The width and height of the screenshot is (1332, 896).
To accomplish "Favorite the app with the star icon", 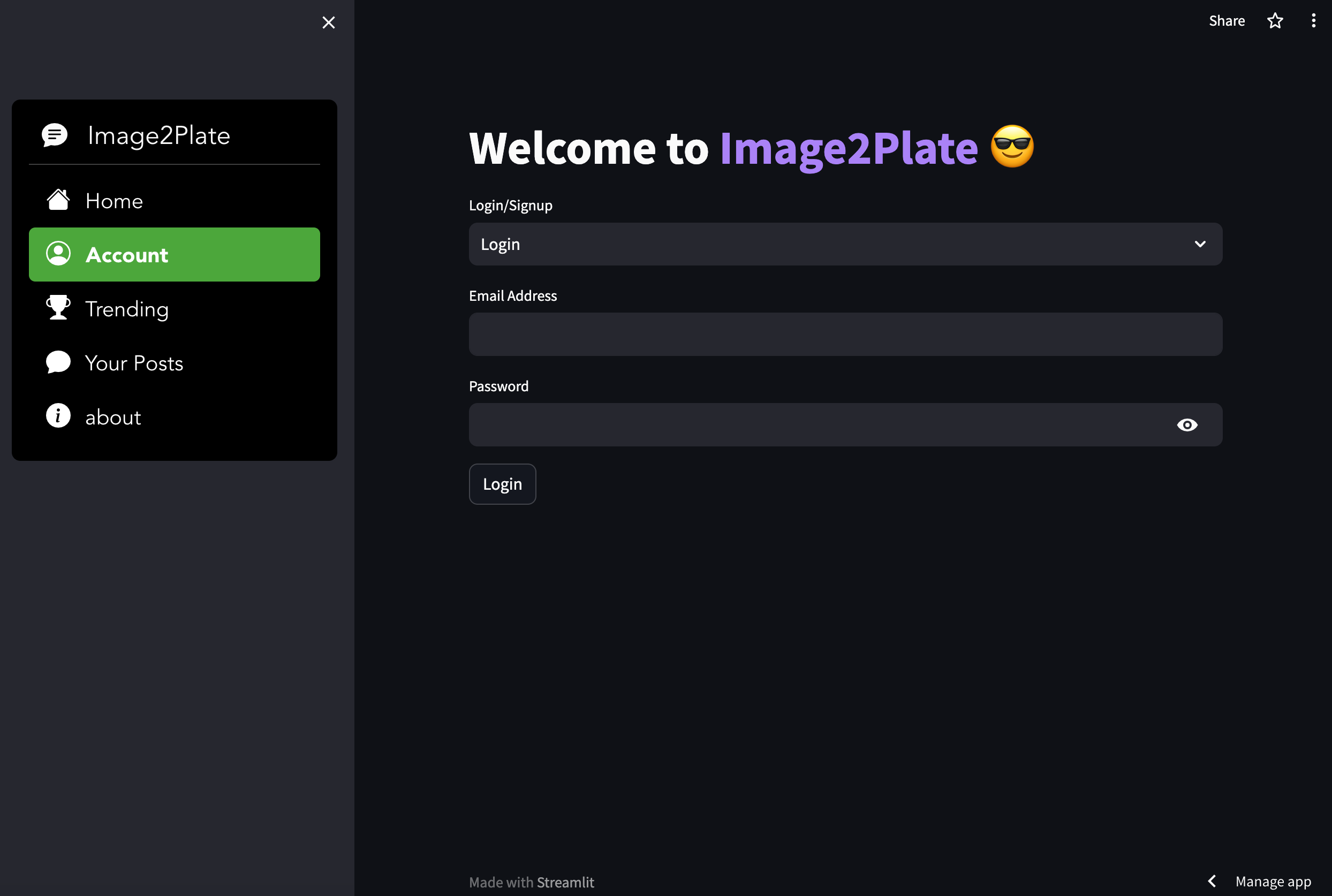I will 1275,21.
